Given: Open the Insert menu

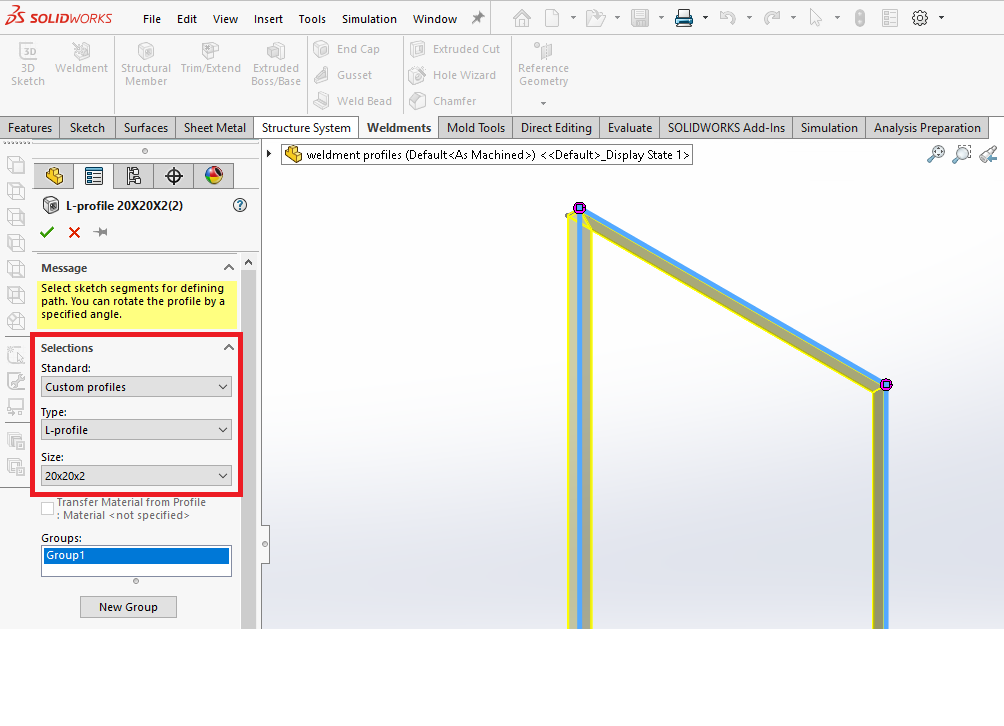Looking at the screenshot, I should (x=268, y=19).
